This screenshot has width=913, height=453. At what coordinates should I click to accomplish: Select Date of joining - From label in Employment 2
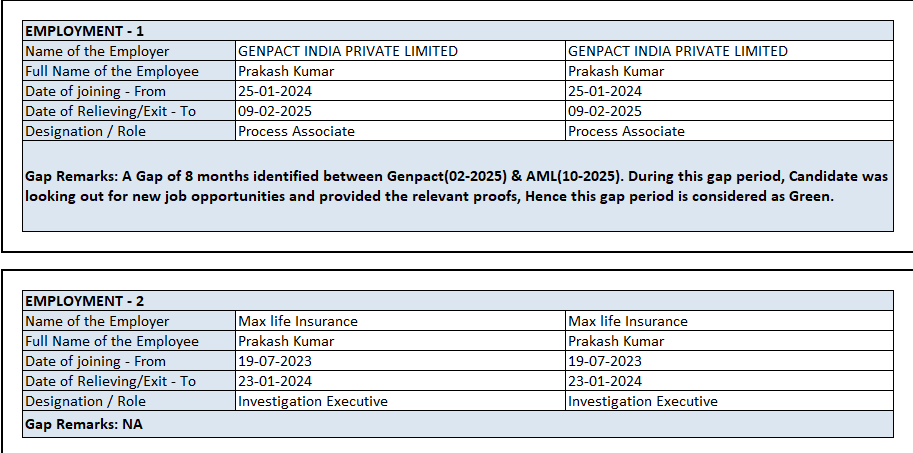click(x=96, y=361)
